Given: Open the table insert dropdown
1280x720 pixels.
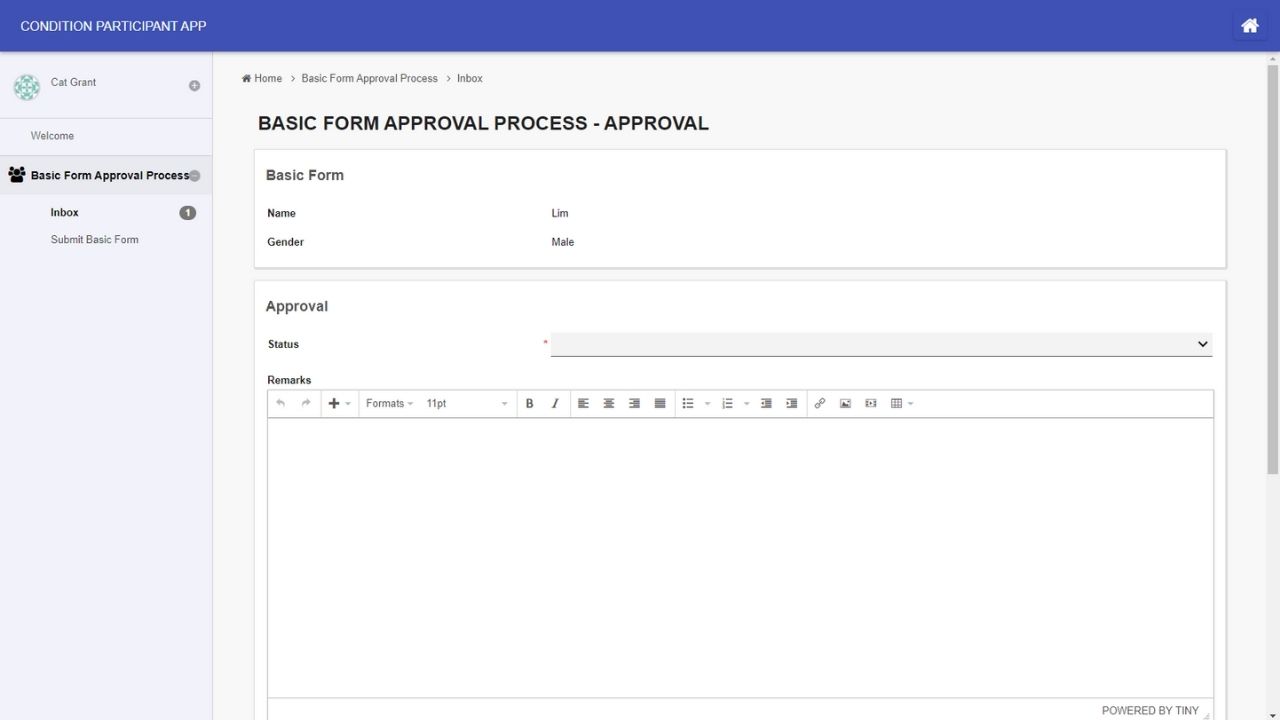Looking at the screenshot, I should coord(902,404).
